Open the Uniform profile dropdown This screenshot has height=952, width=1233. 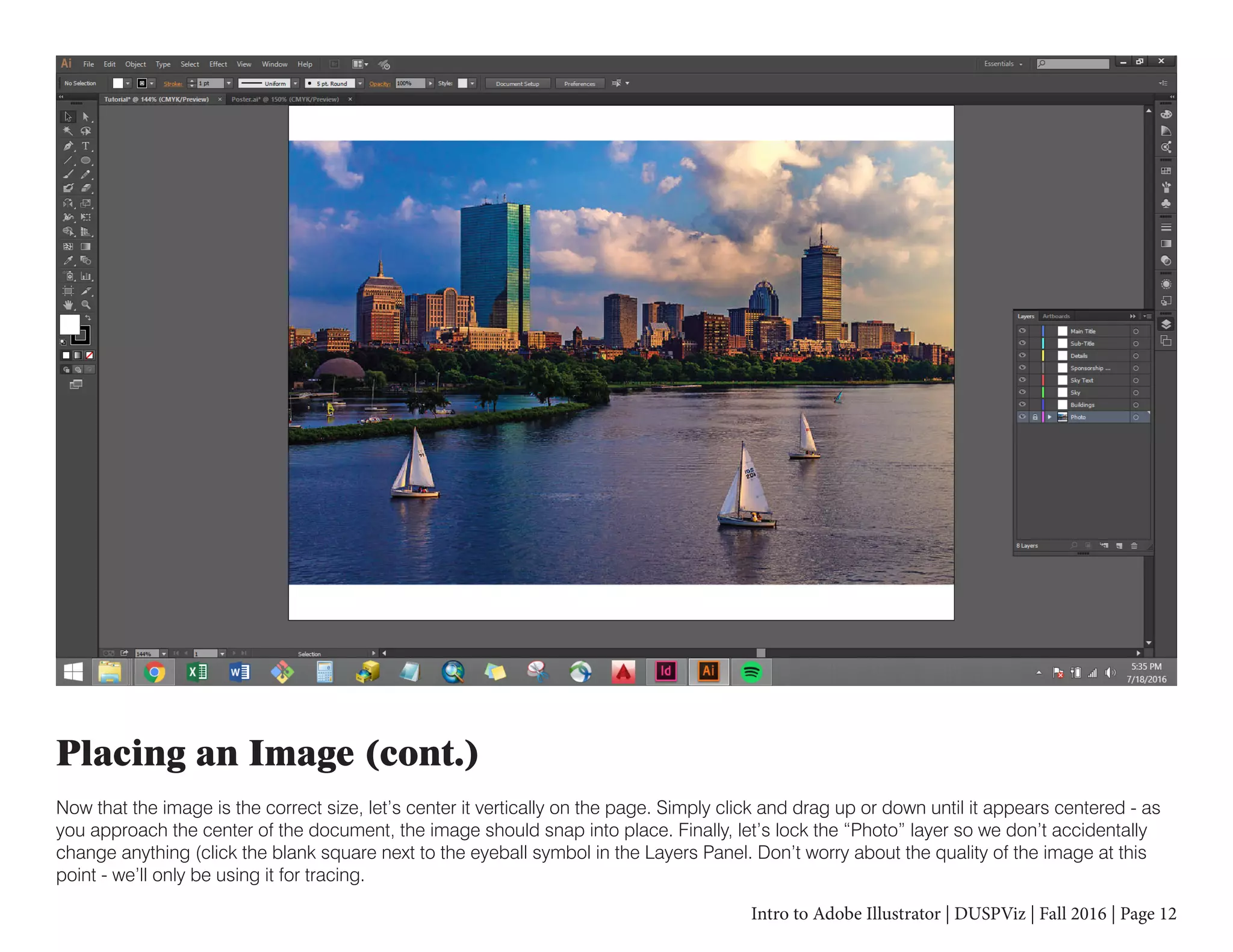click(x=296, y=84)
